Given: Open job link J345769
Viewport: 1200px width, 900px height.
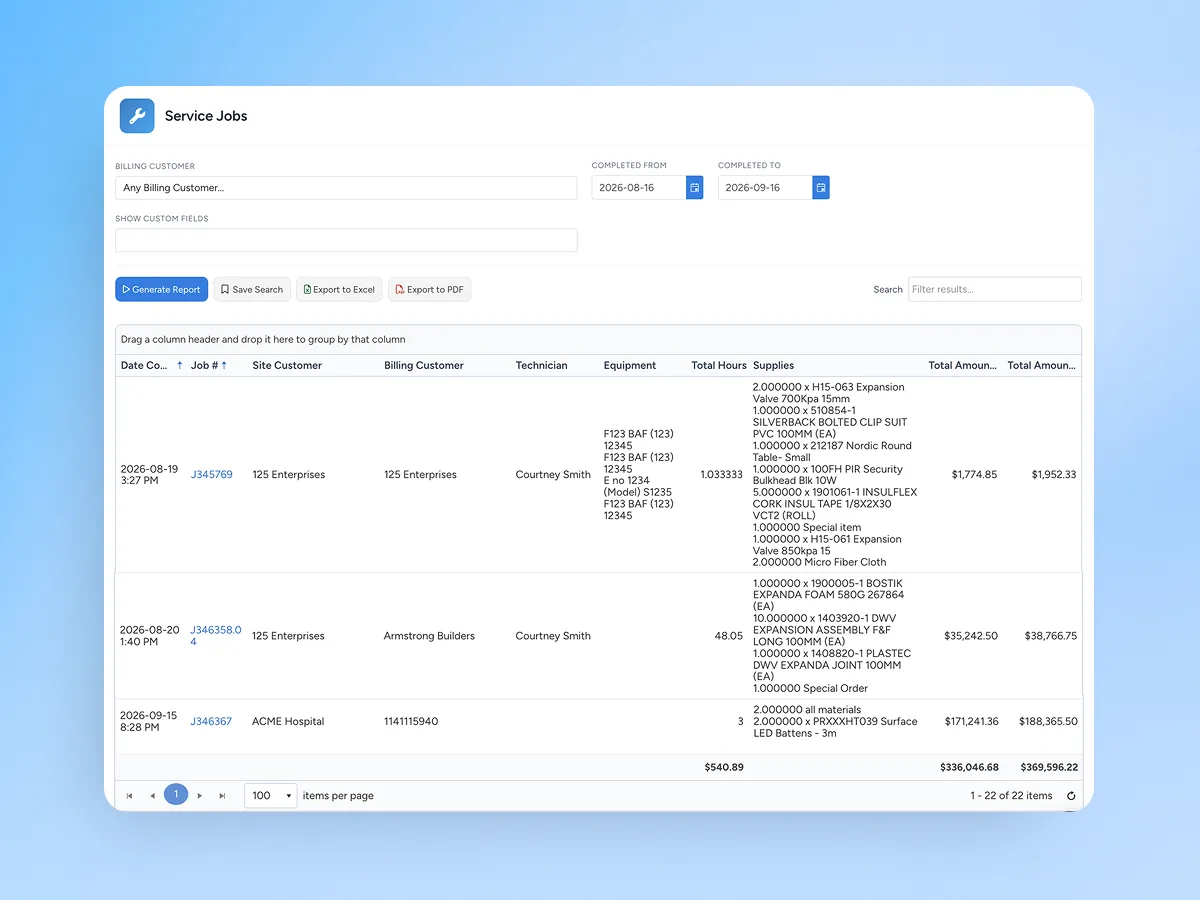Looking at the screenshot, I should [211, 475].
